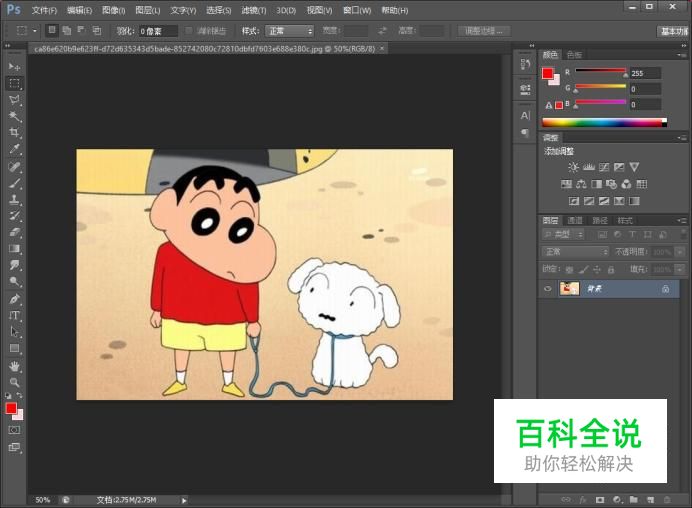The width and height of the screenshot is (692, 508).
Task: Click the feather value input field
Action: pyautogui.click(x=158, y=31)
